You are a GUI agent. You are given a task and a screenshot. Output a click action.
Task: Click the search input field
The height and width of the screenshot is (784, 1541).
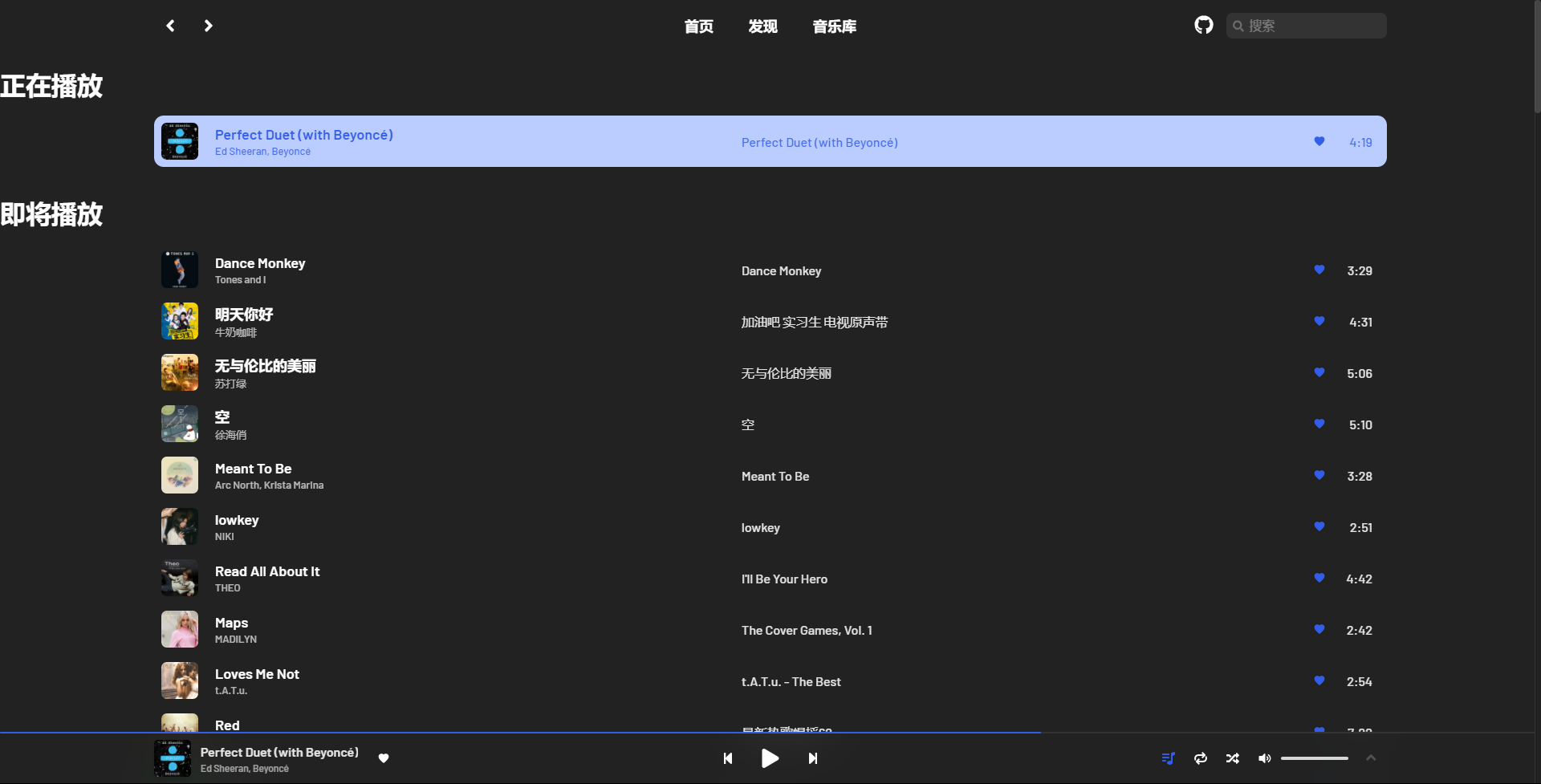1306,25
